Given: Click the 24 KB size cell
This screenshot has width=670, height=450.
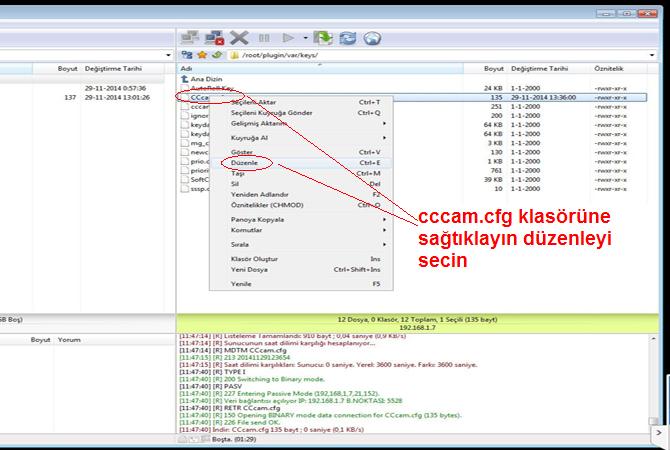Looking at the screenshot, I should coord(493,88).
